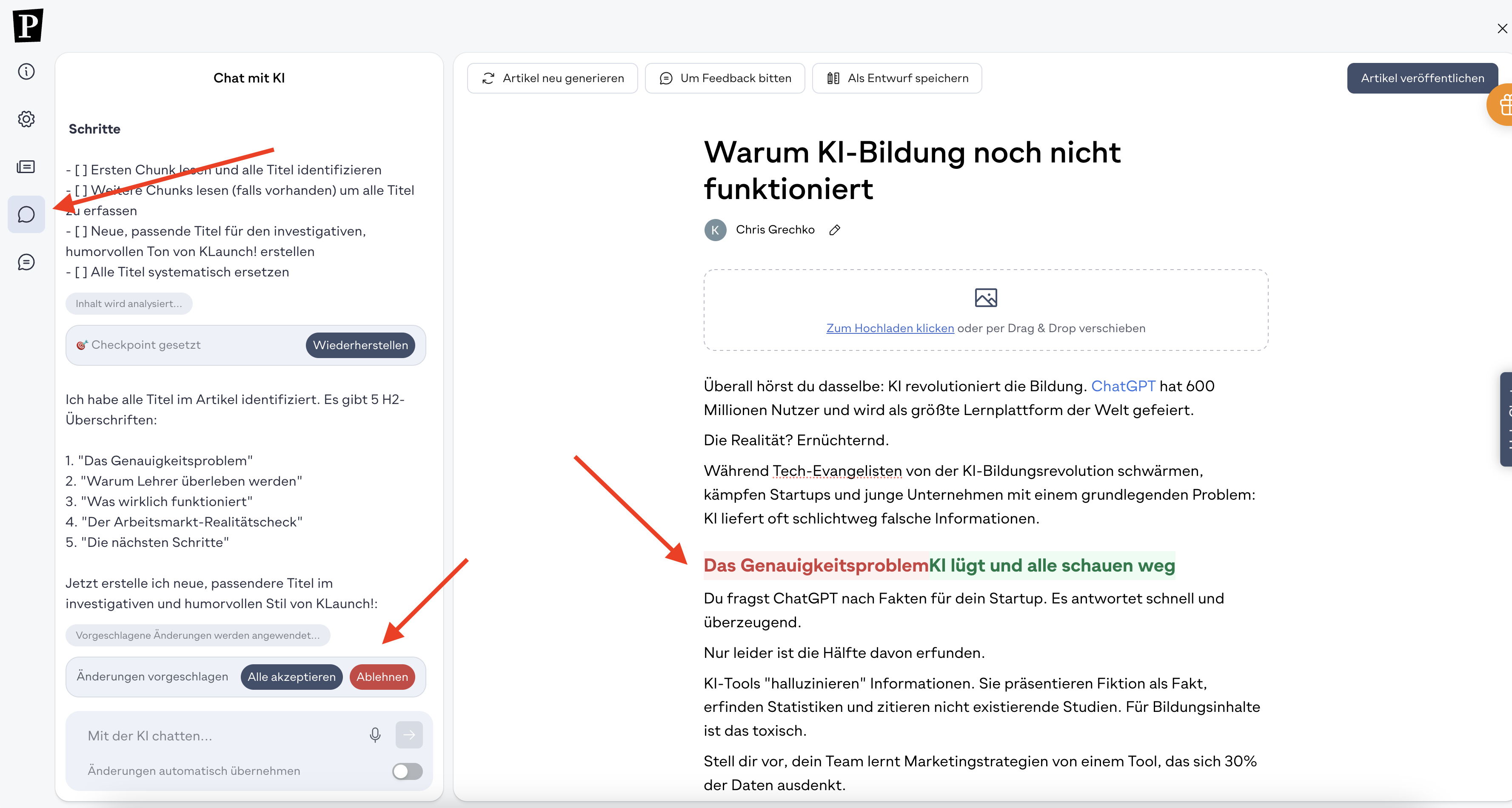
Task: Open the info panel icon in sidebar
Action: [26, 71]
